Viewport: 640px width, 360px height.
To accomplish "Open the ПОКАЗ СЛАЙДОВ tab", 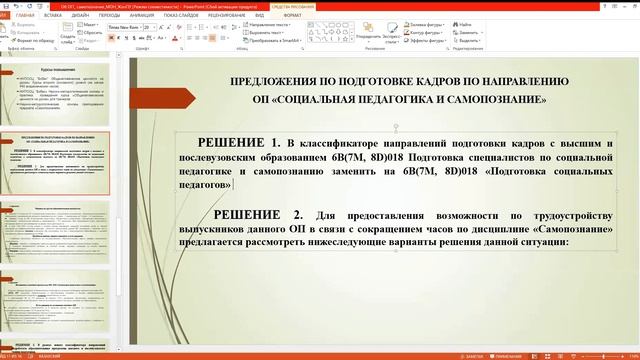I will tap(181, 16).
